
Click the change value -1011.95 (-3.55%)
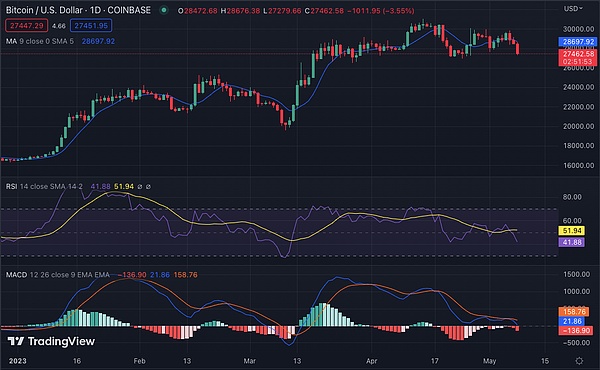coord(381,11)
